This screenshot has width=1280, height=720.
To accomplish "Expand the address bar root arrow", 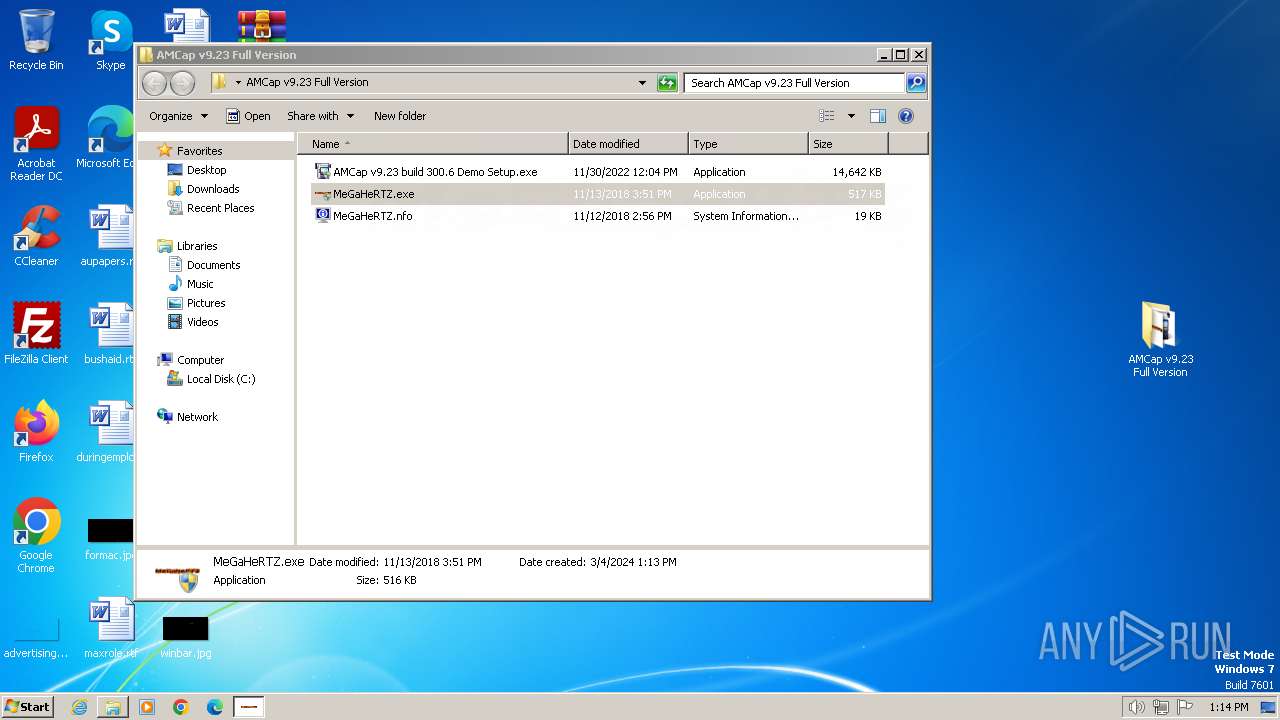I will click(238, 83).
